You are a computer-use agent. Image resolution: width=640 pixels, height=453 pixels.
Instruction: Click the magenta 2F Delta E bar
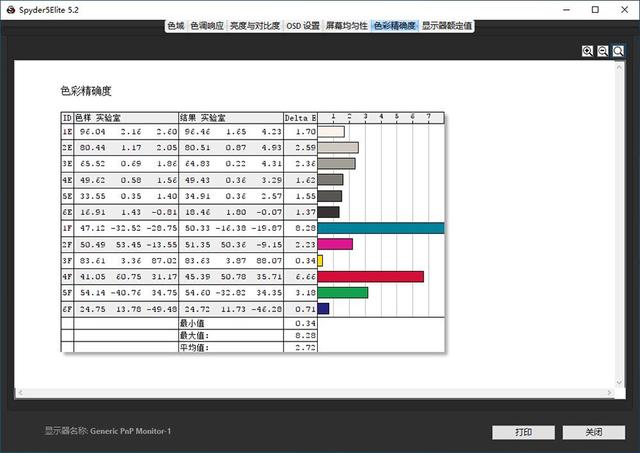tap(334, 244)
